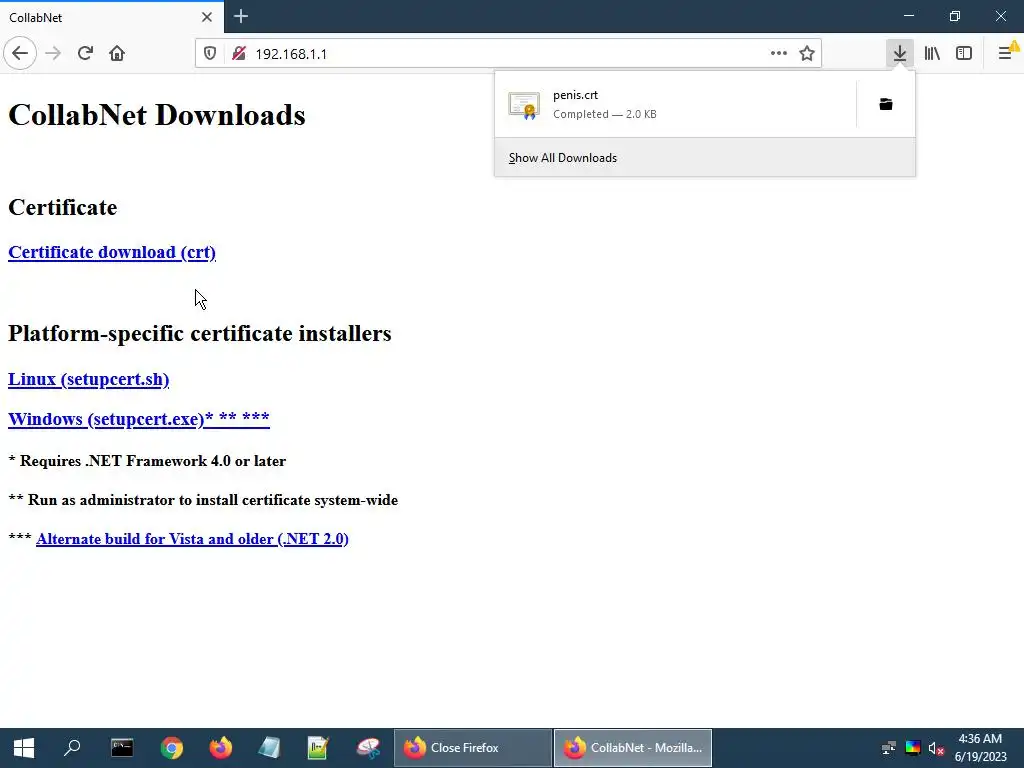Open the Windows Start menu
The image size is (1024, 768).
(24, 748)
